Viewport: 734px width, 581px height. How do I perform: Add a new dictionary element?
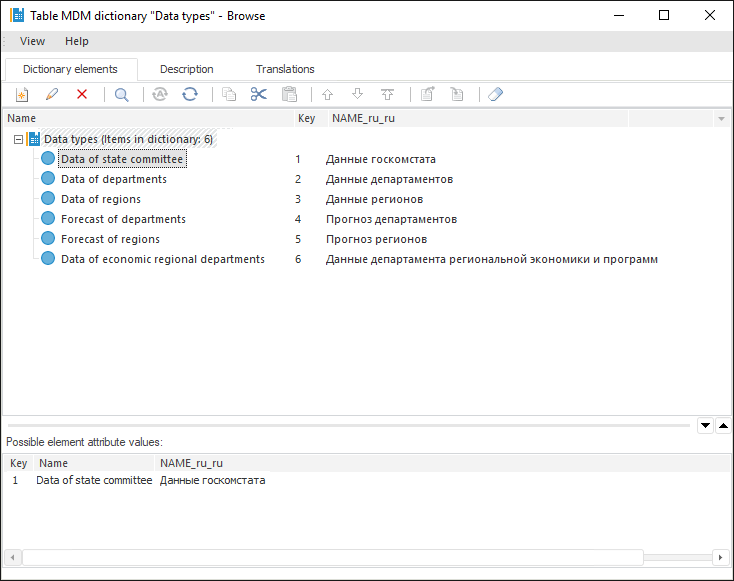22,95
